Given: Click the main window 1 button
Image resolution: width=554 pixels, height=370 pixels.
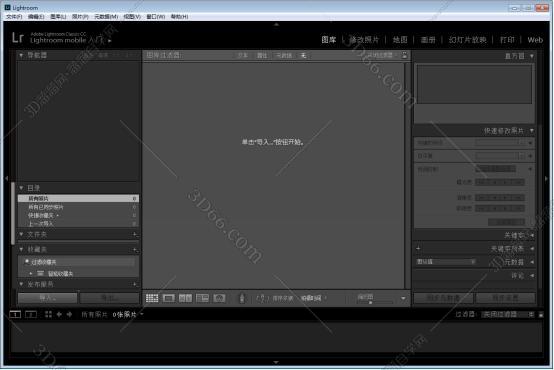Looking at the screenshot, I should [15, 314].
